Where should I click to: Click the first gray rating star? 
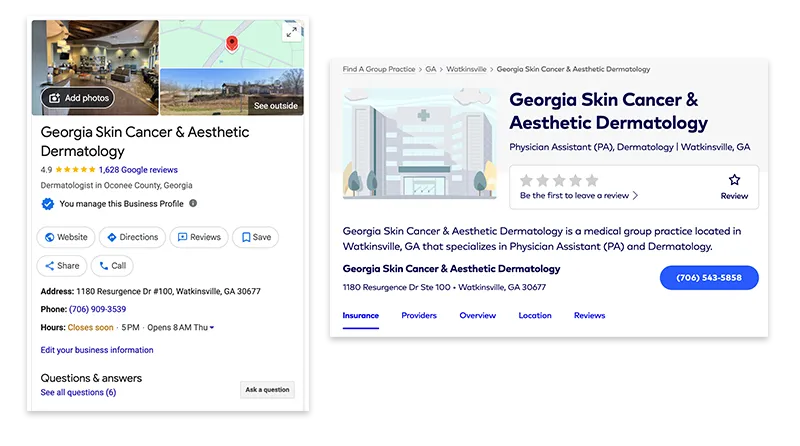point(527,180)
